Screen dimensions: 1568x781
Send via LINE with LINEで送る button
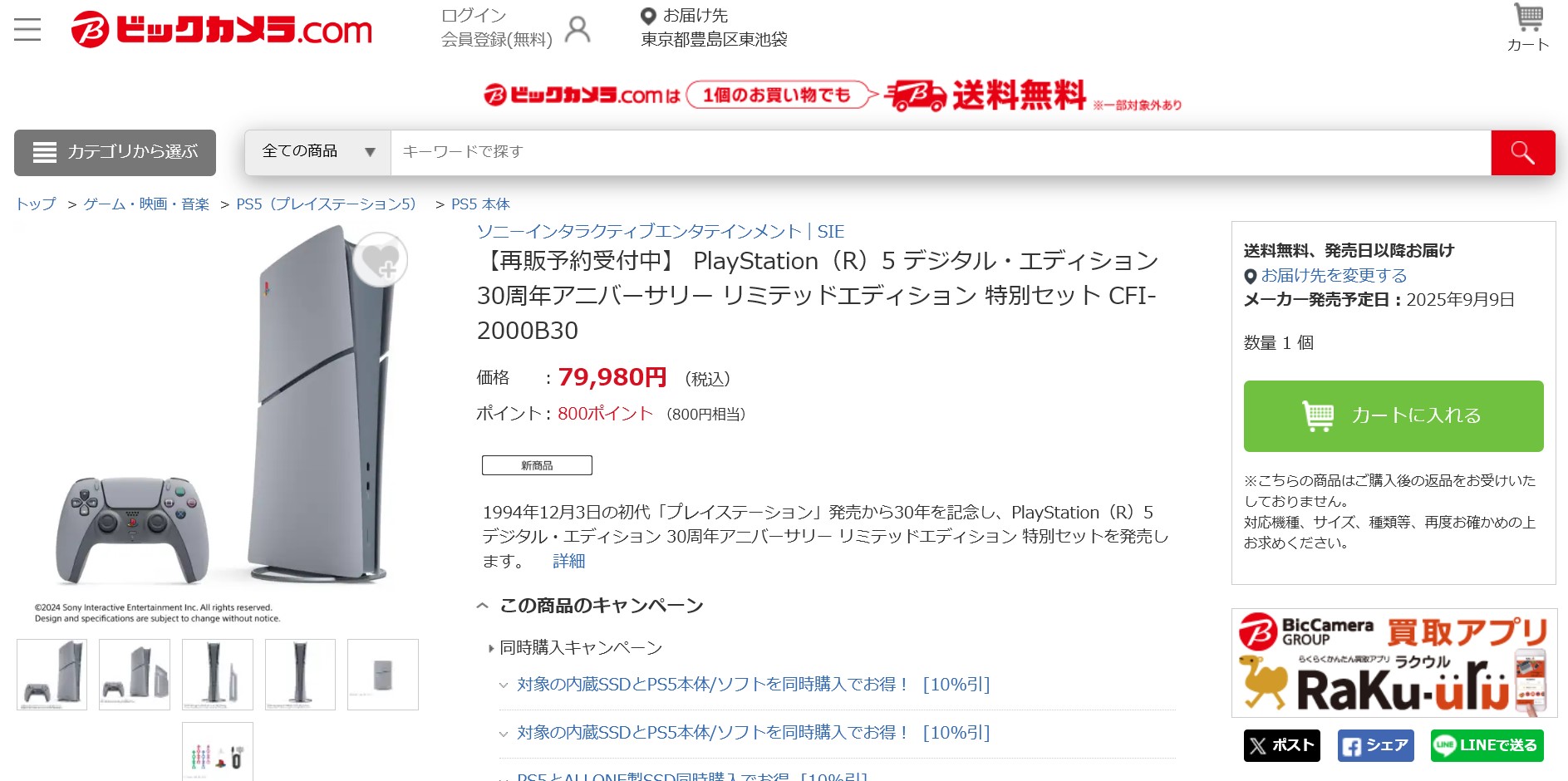tap(1487, 745)
